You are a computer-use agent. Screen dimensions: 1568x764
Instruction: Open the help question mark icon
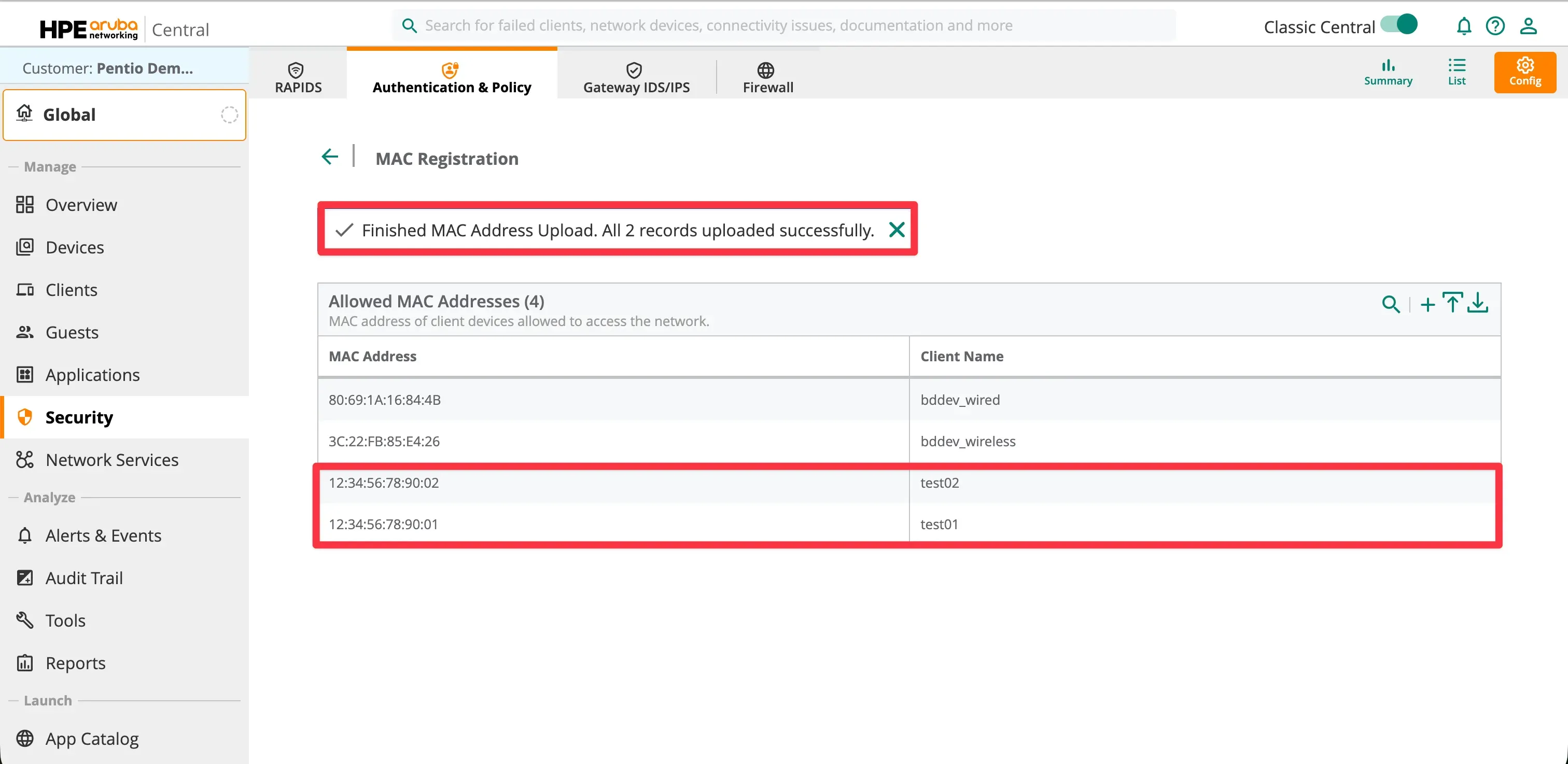pos(1495,26)
